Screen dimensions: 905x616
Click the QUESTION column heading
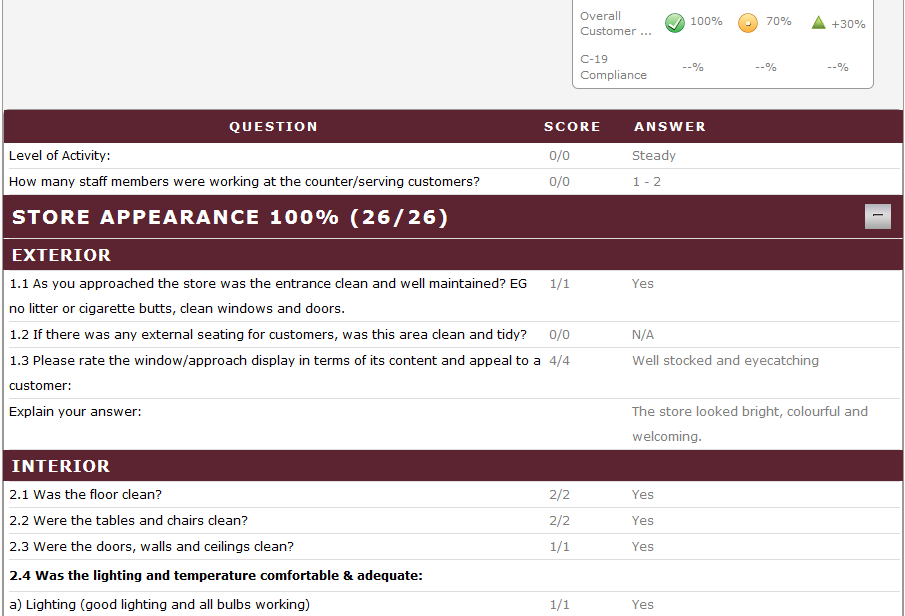(273, 126)
